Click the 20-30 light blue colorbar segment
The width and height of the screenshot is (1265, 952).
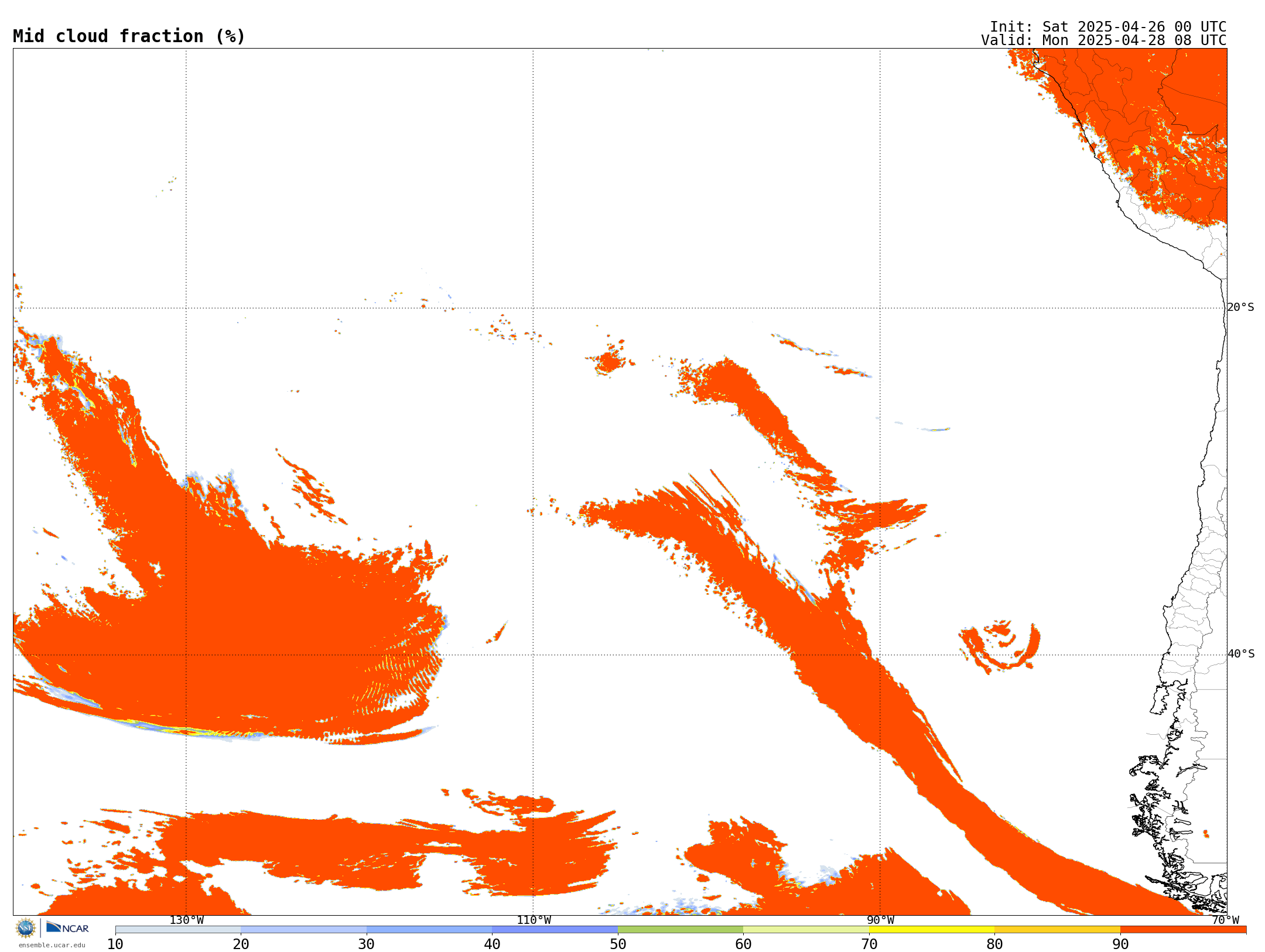coord(303,930)
